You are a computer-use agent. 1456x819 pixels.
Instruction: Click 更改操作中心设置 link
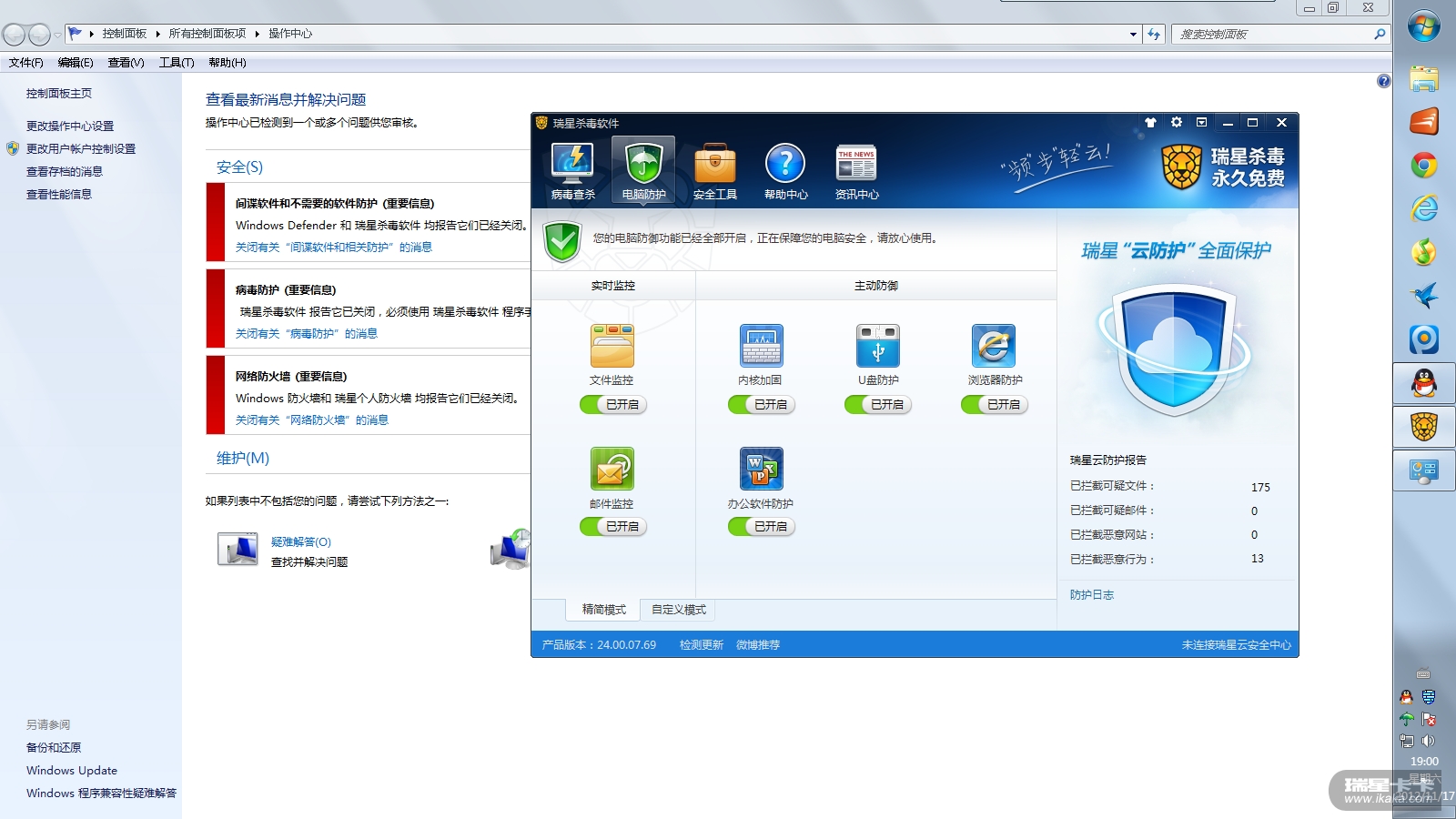click(70, 126)
